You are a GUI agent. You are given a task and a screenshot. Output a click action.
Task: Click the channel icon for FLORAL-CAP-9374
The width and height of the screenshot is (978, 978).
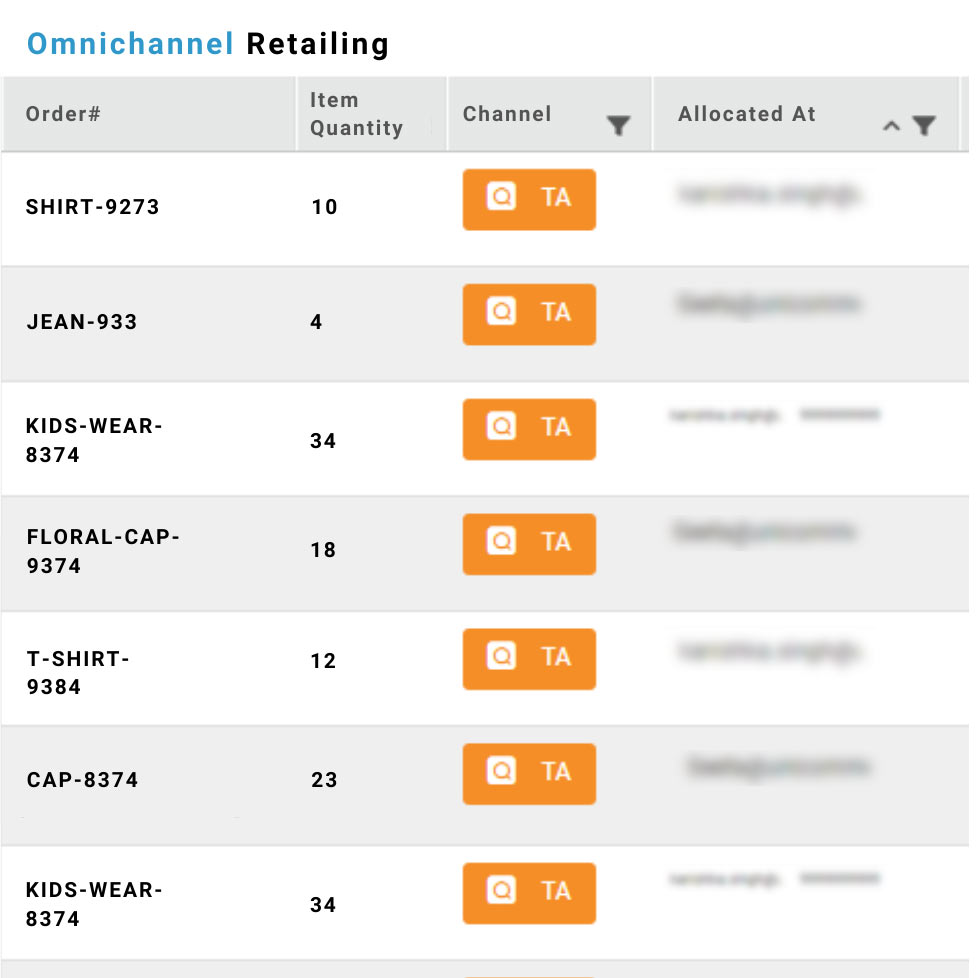(x=501, y=541)
